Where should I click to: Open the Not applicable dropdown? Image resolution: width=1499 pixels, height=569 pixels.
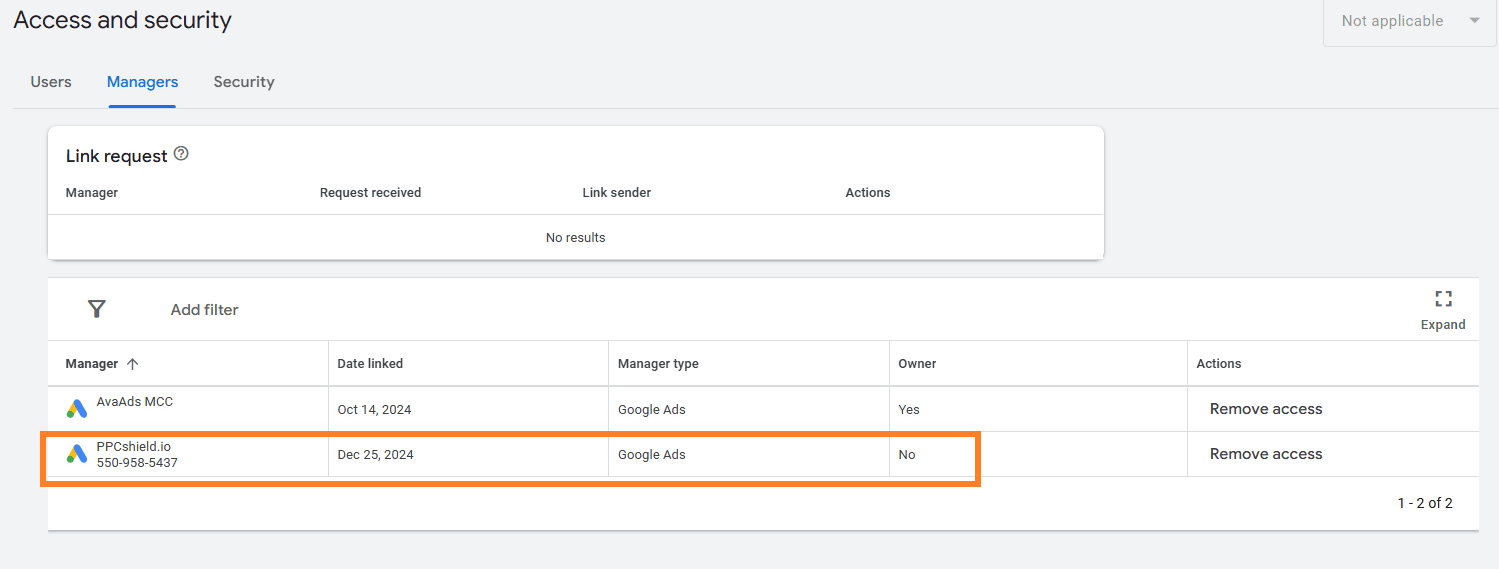(x=1410, y=21)
